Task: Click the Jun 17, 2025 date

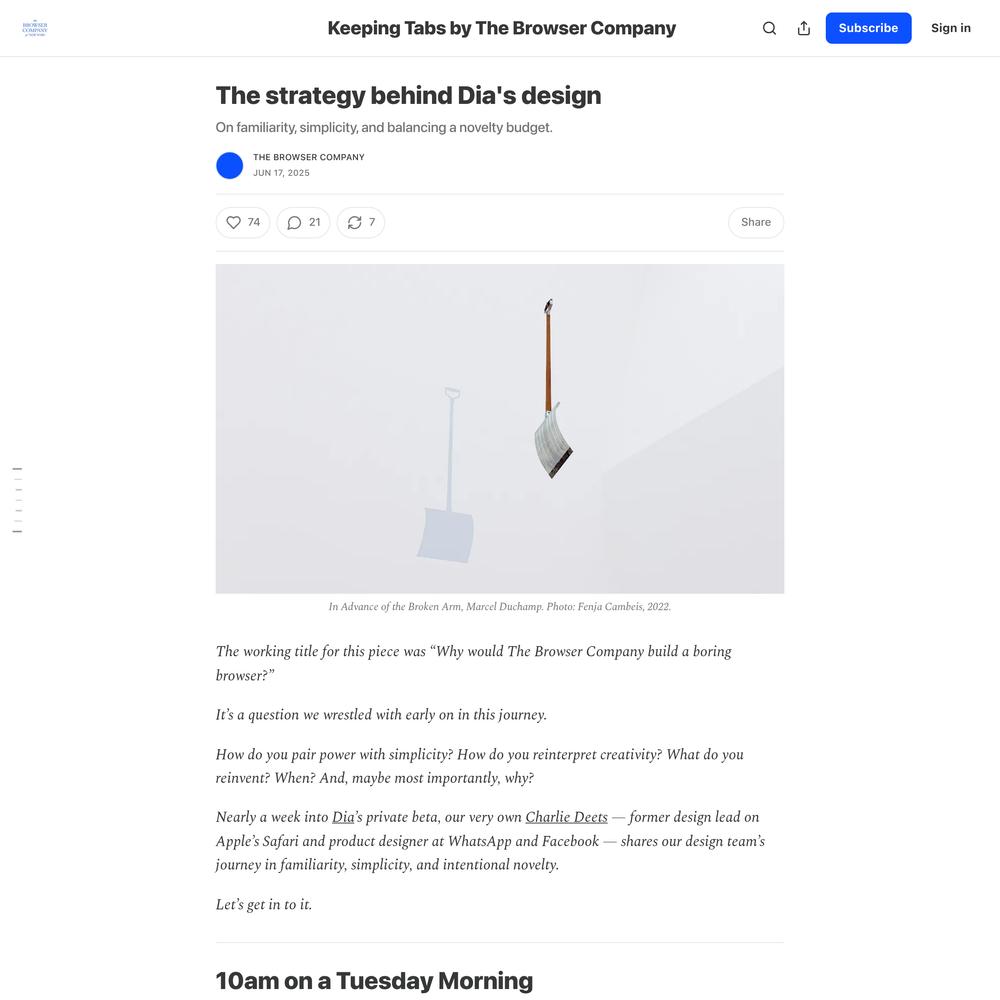Action: pyautogui.click(x=281, y=173)
